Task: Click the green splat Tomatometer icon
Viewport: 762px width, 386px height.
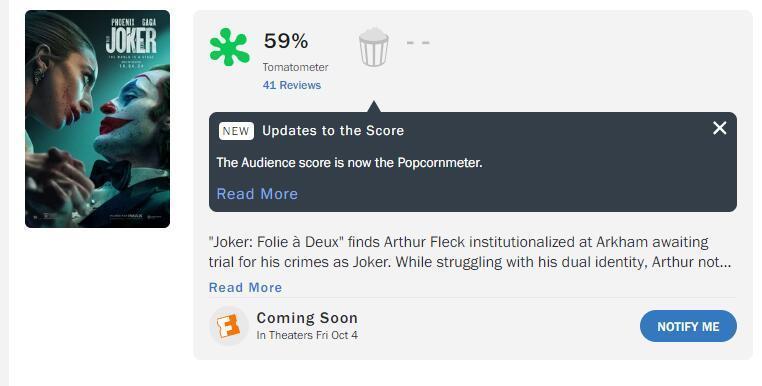Action: tap(229, 47)
